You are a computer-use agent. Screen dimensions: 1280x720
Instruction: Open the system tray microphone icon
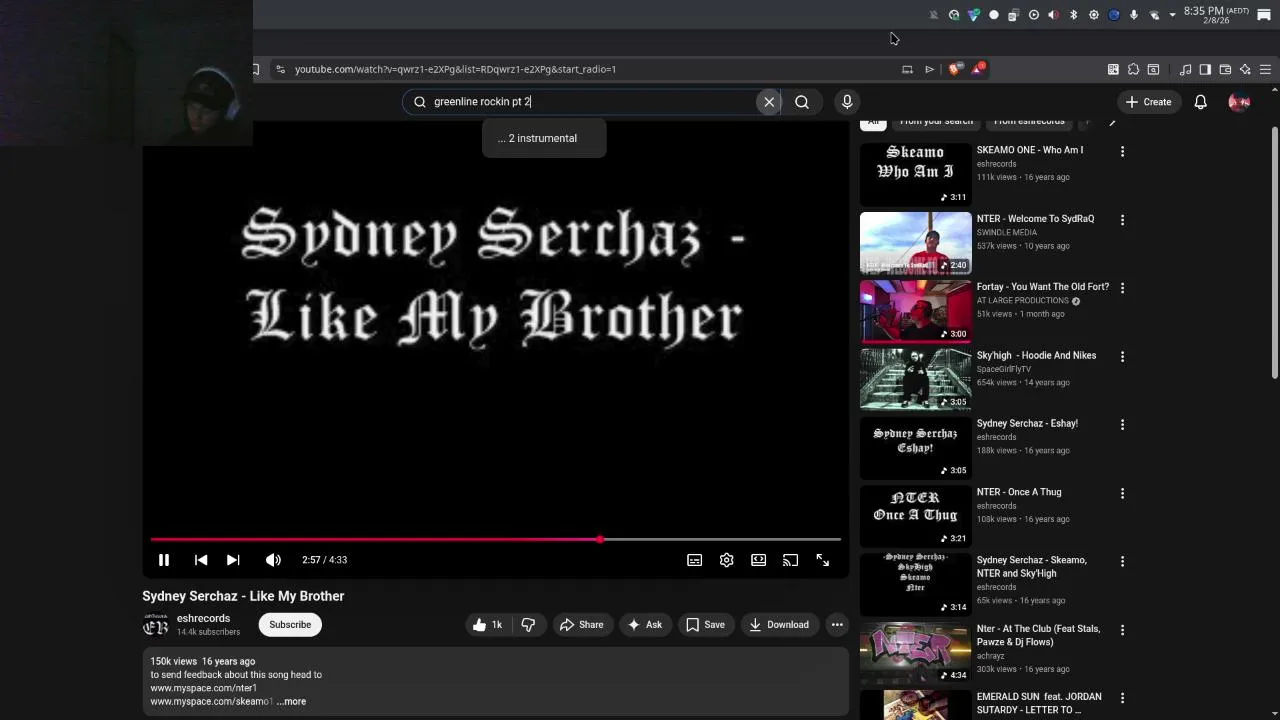1134,15
